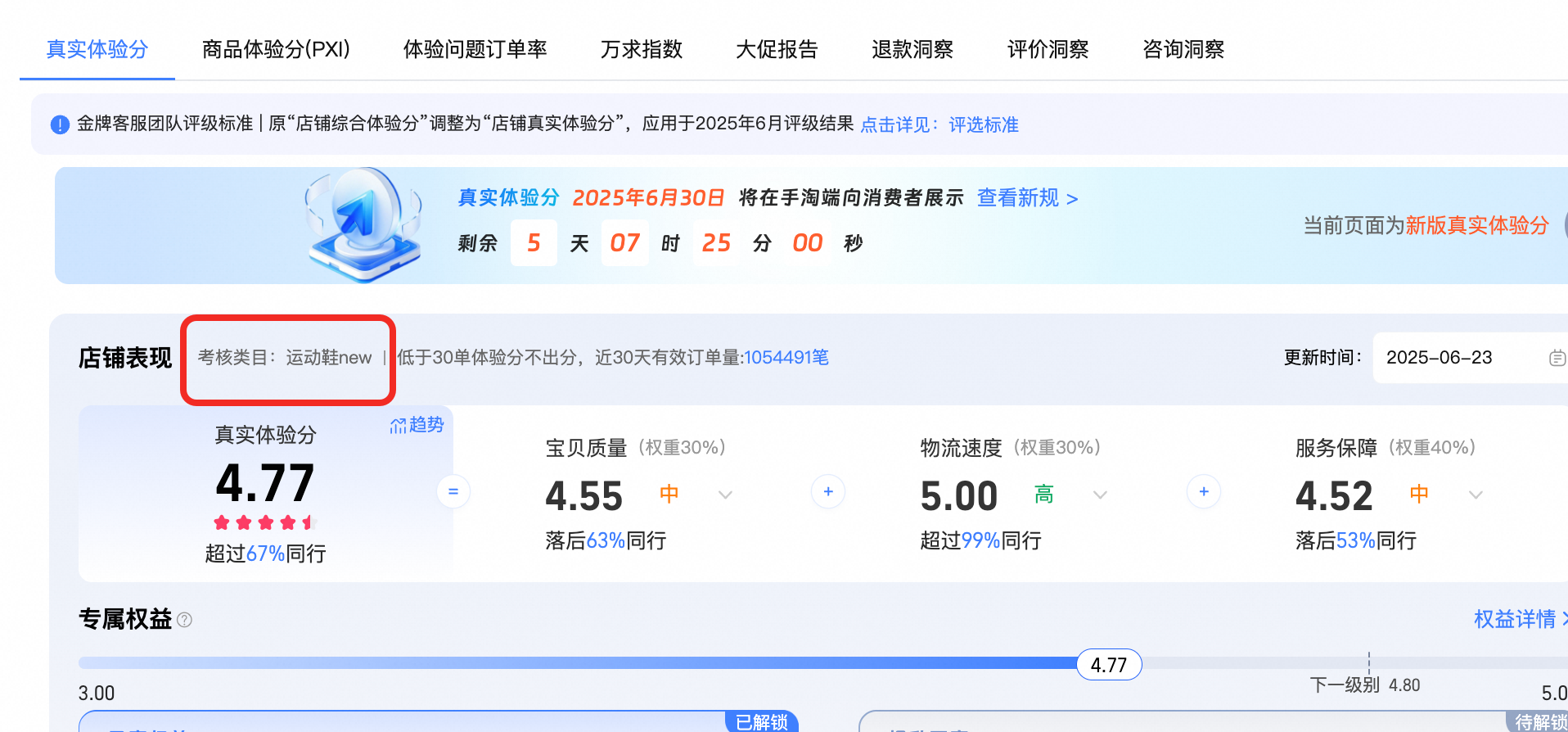Screen dimensions: 1568x732
Task: Click the 落后53%同行 text
Action: 1356,540
